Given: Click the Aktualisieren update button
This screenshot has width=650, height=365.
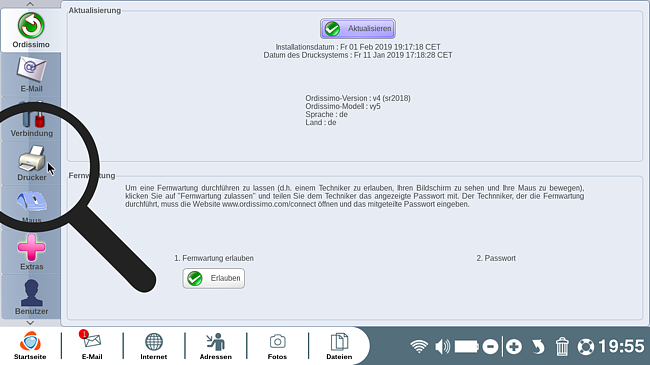Looking at the screenshot, I should pos(357,29).
